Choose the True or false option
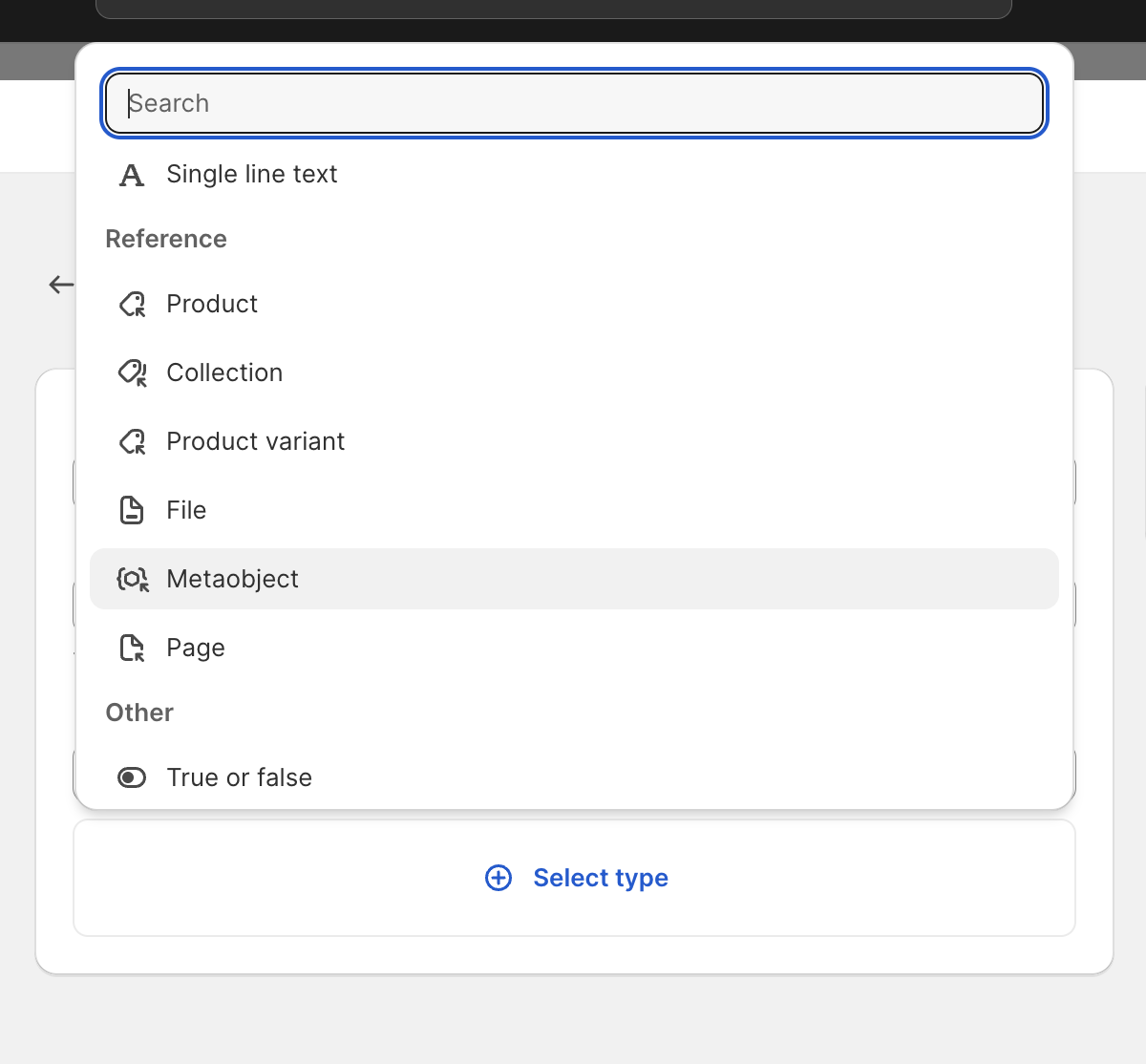 [575, 777]
